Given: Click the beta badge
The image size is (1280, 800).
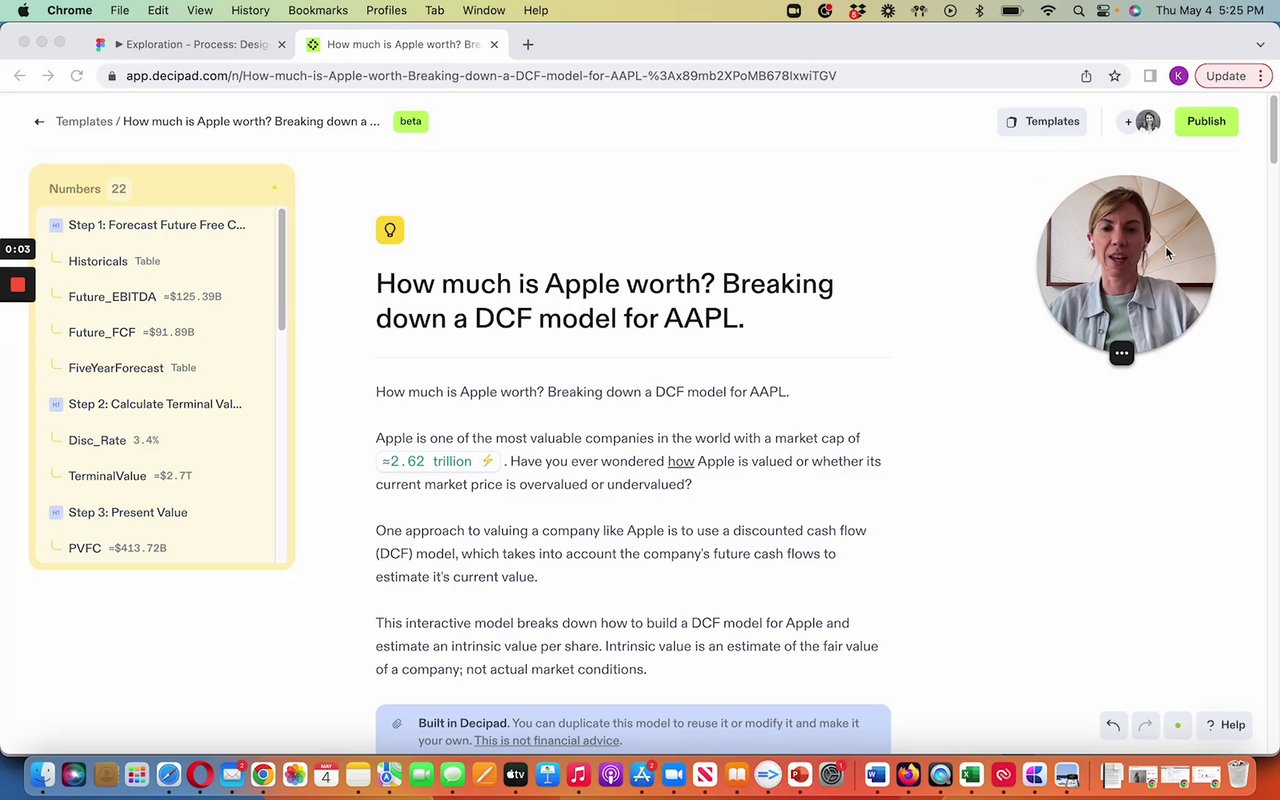Looking at the screenshot, I should [411, 121].
